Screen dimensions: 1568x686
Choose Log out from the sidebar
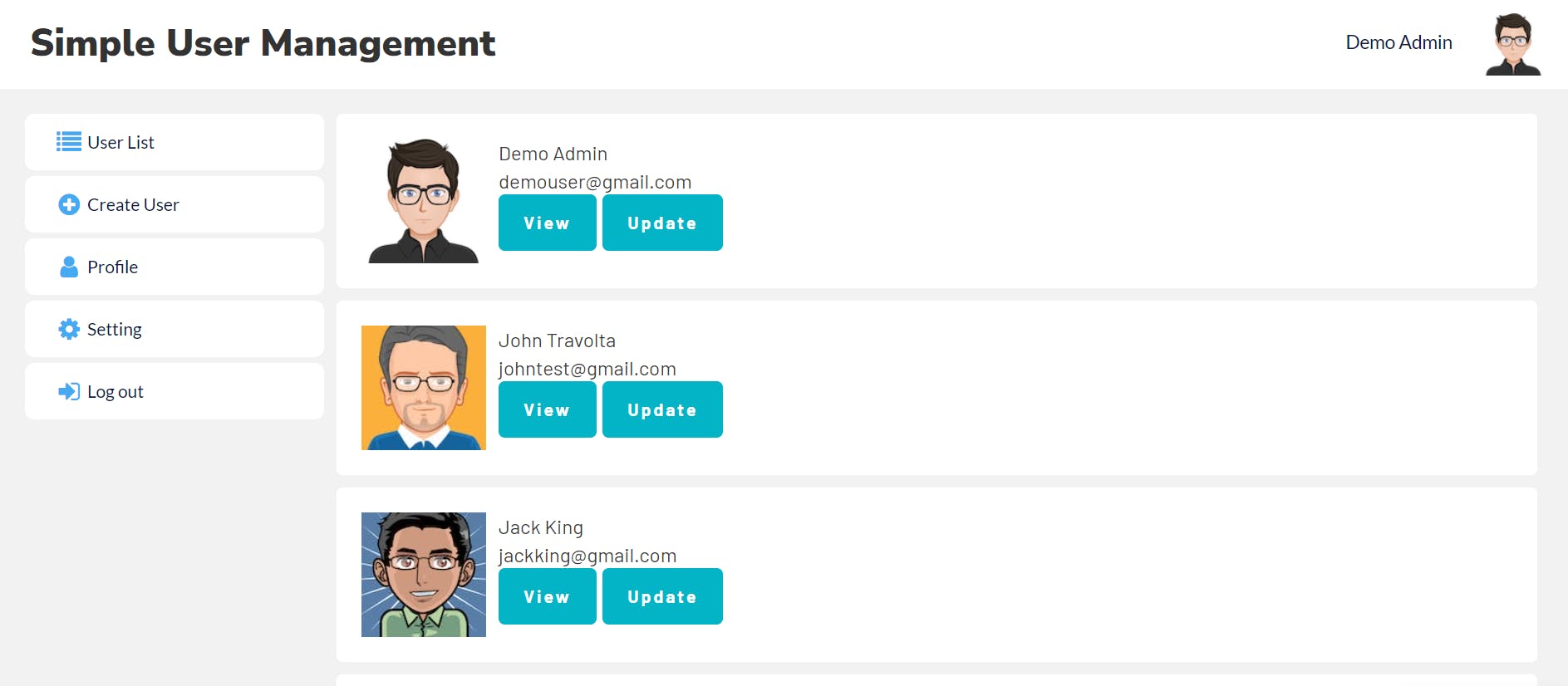[x=174, y=391]
